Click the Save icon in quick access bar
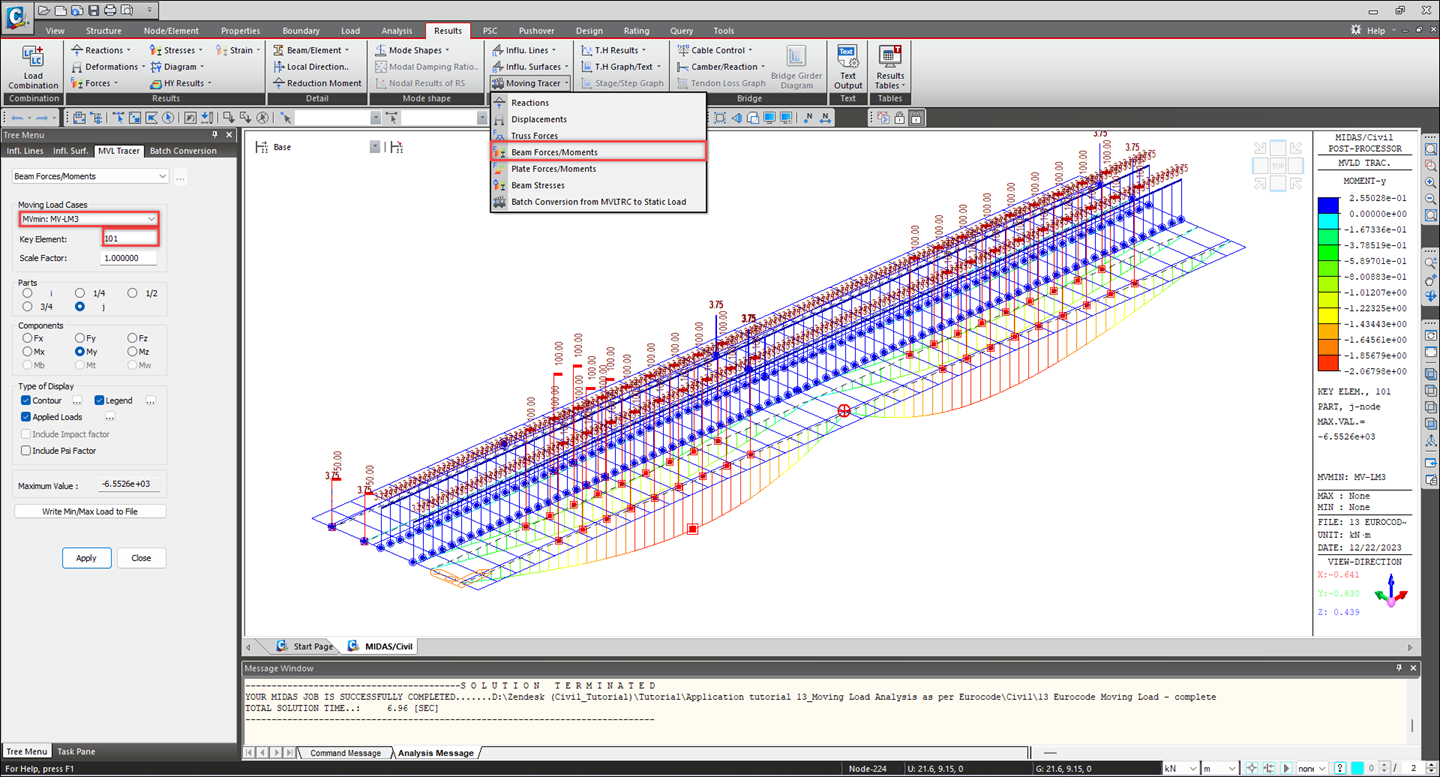The image size is (1440, 777). 93,10
